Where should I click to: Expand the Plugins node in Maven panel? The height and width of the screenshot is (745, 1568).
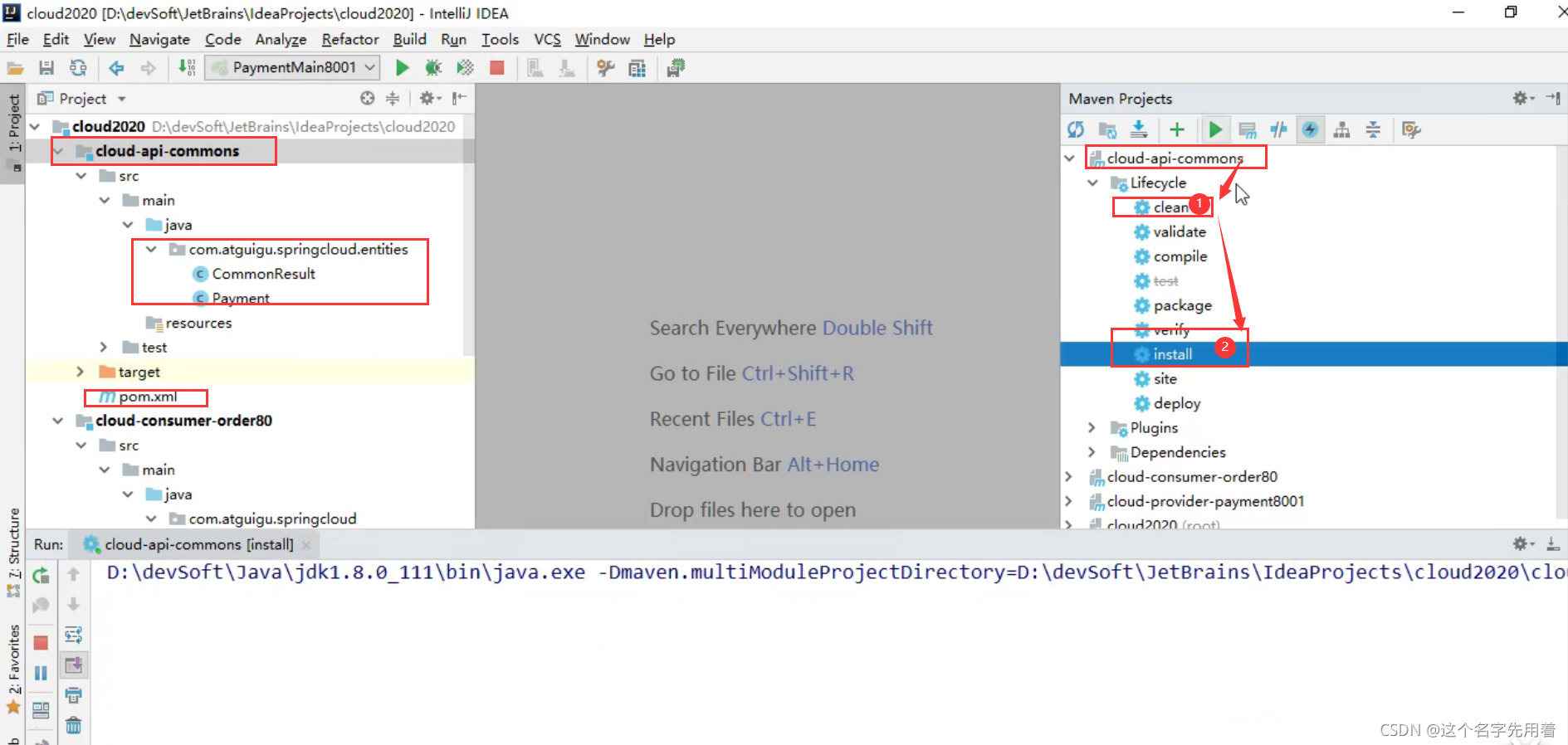tap(1092, 428)
